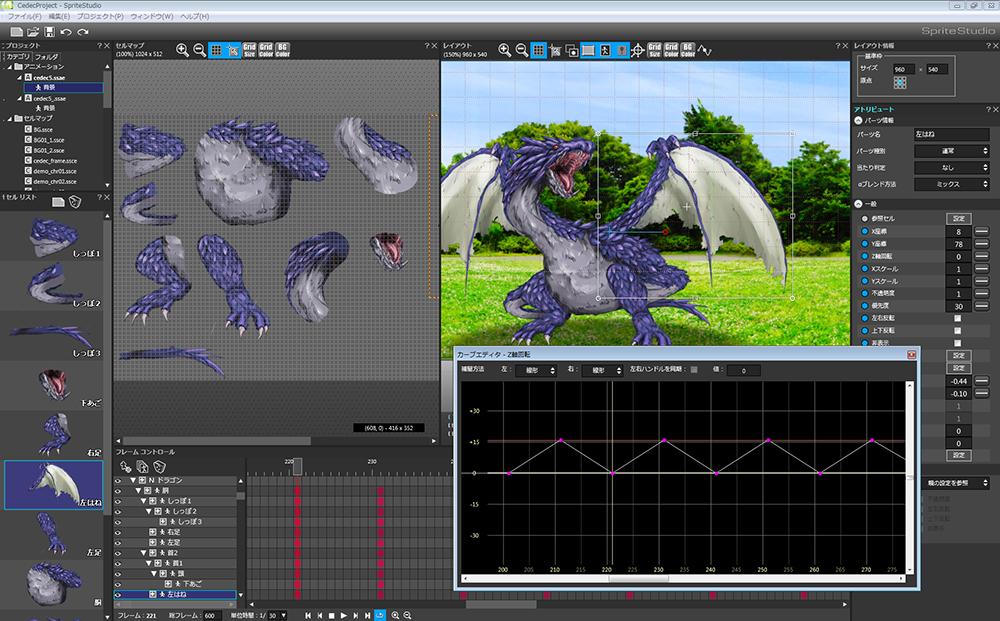The width and height of the screenshot is (1000, 621).
Task: Open curve editor wave icon in layout toolbar
Action: pos(705,50)
